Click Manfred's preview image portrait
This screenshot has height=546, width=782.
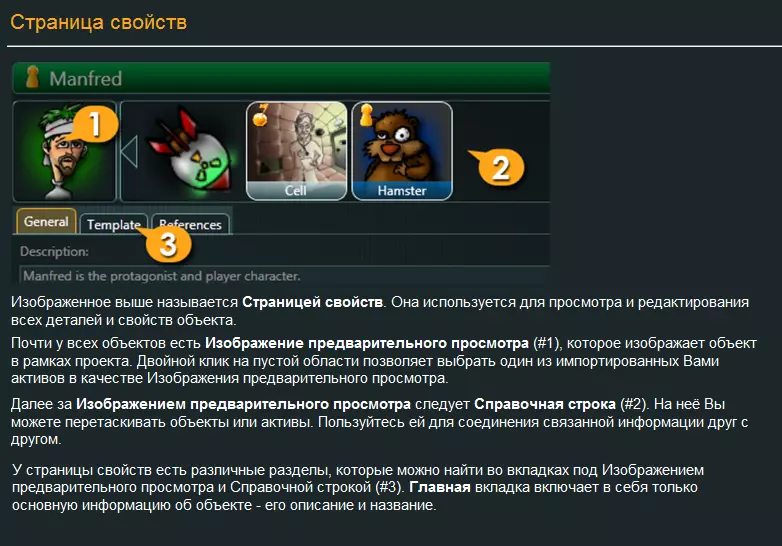64,151
